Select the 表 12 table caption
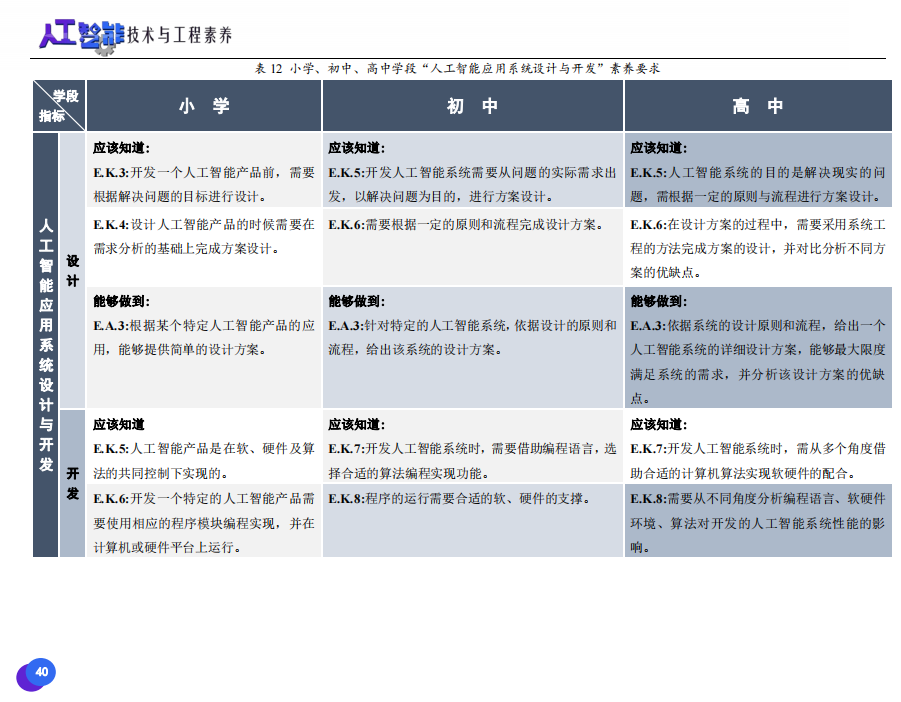Screen dimensions: 901x702 pyautogui.click(x=457, y=69)
